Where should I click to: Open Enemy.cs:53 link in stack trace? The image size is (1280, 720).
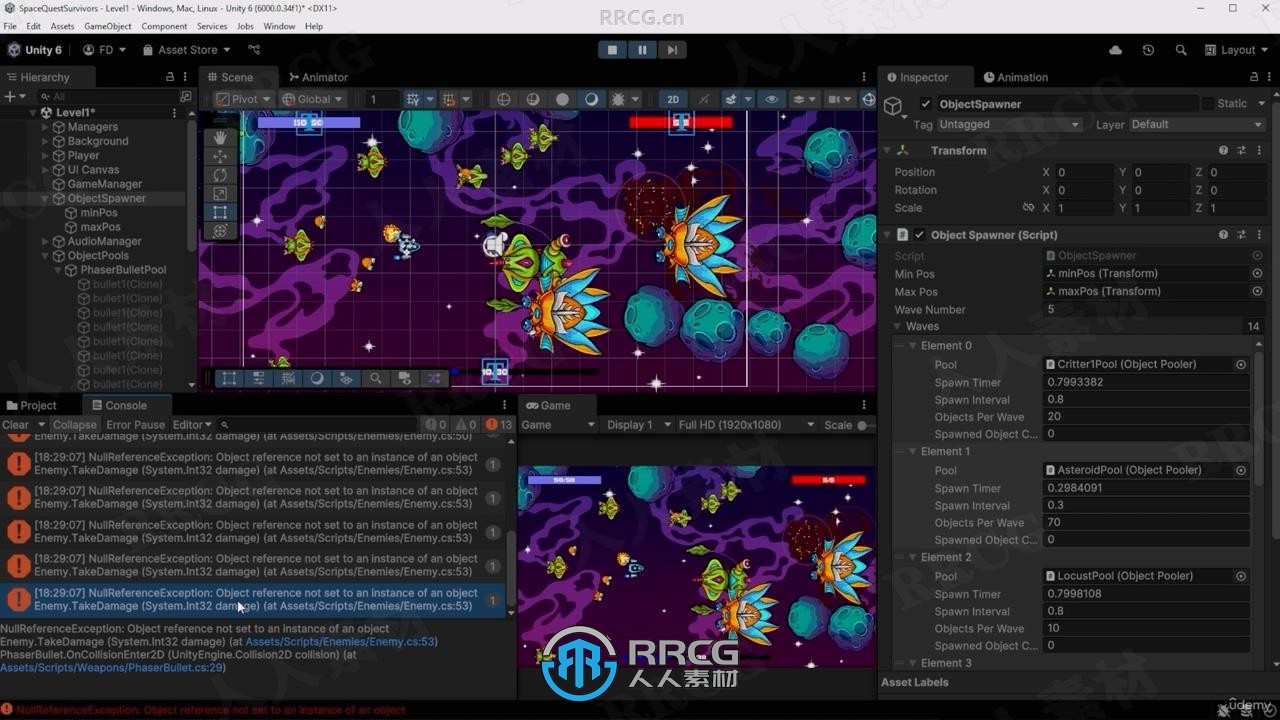click(341, 642)
